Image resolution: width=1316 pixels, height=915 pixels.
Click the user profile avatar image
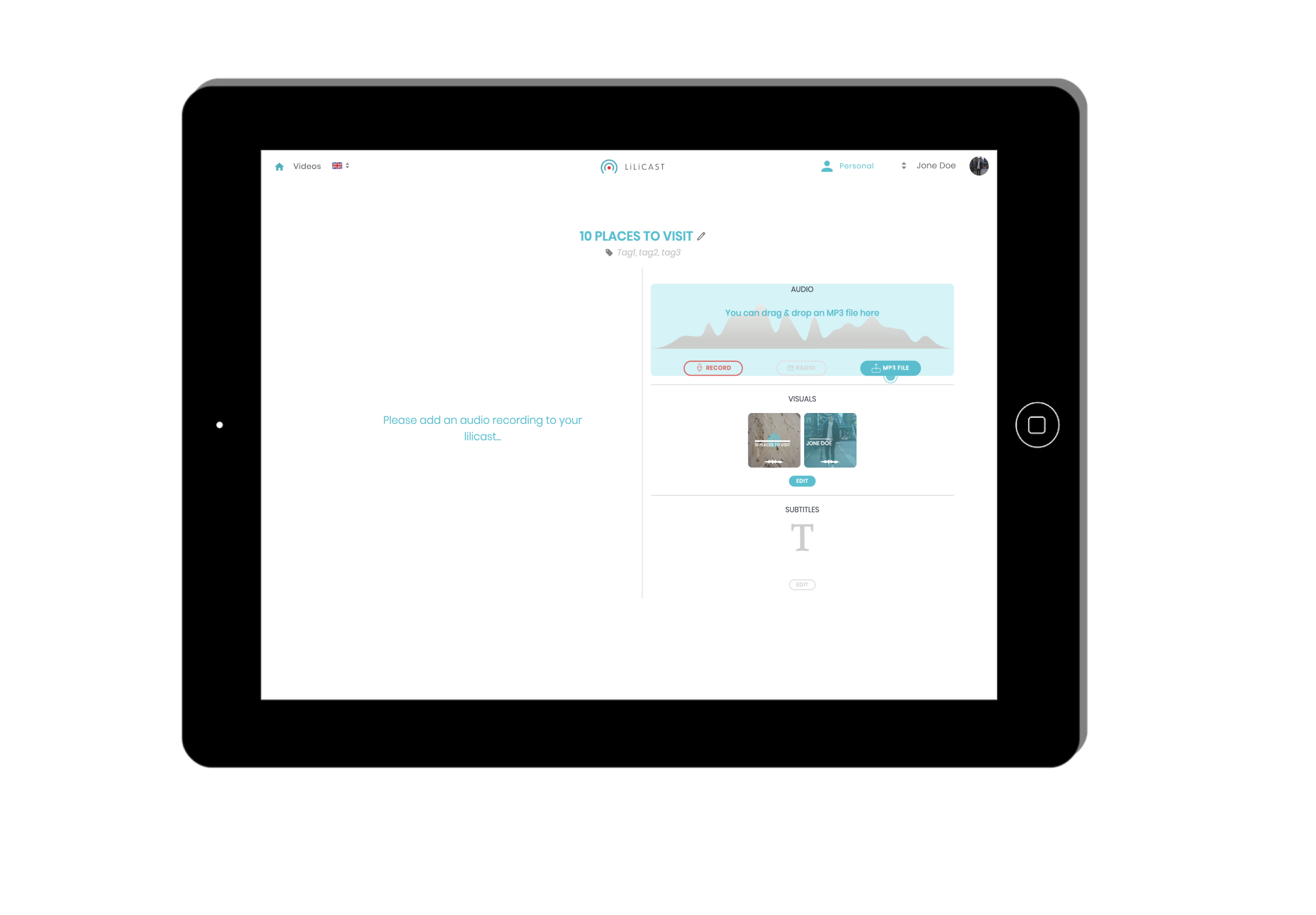979,165
